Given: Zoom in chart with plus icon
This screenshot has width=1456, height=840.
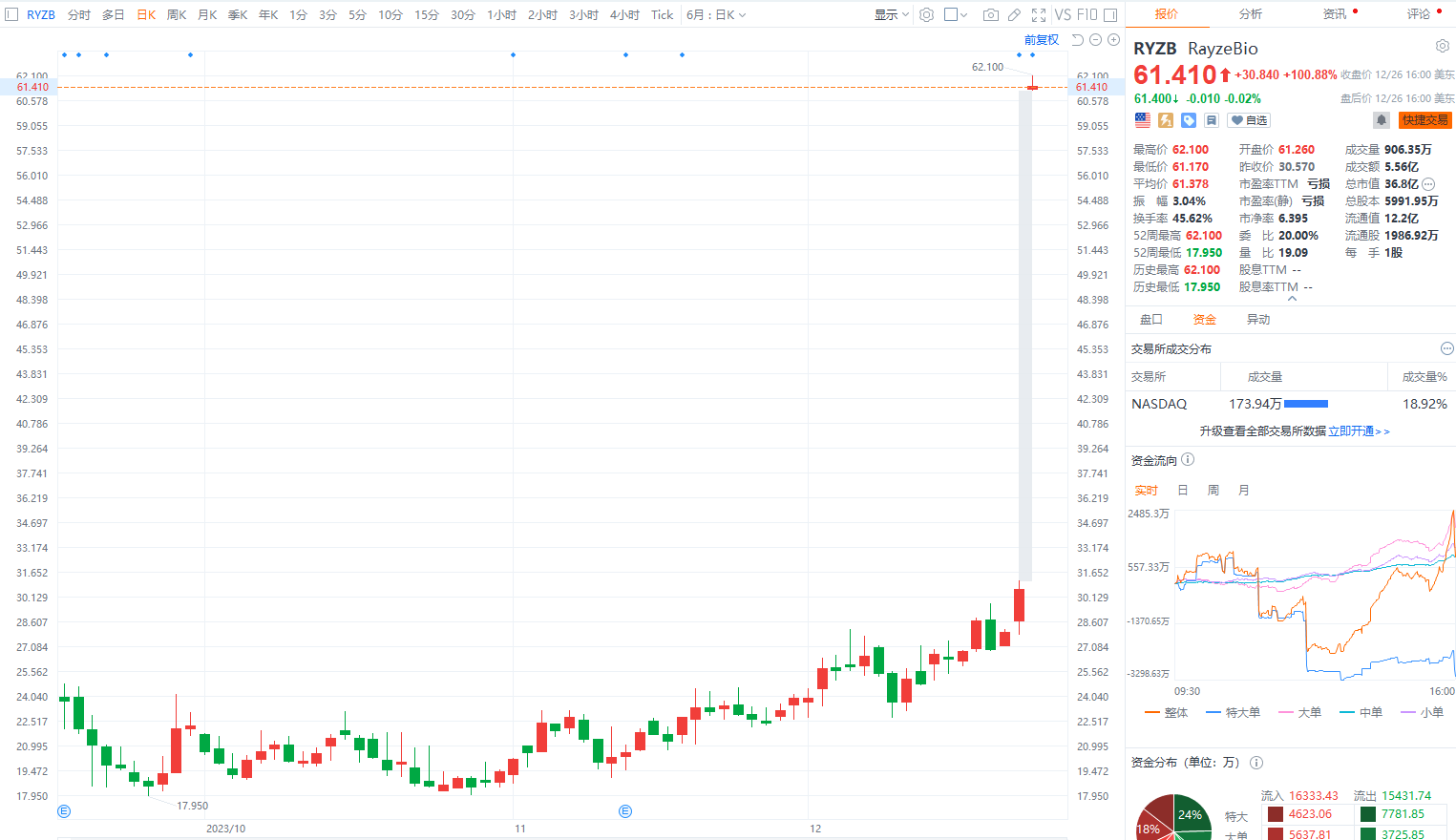Looking at the screenshot, I should [x=1113, y=40].
